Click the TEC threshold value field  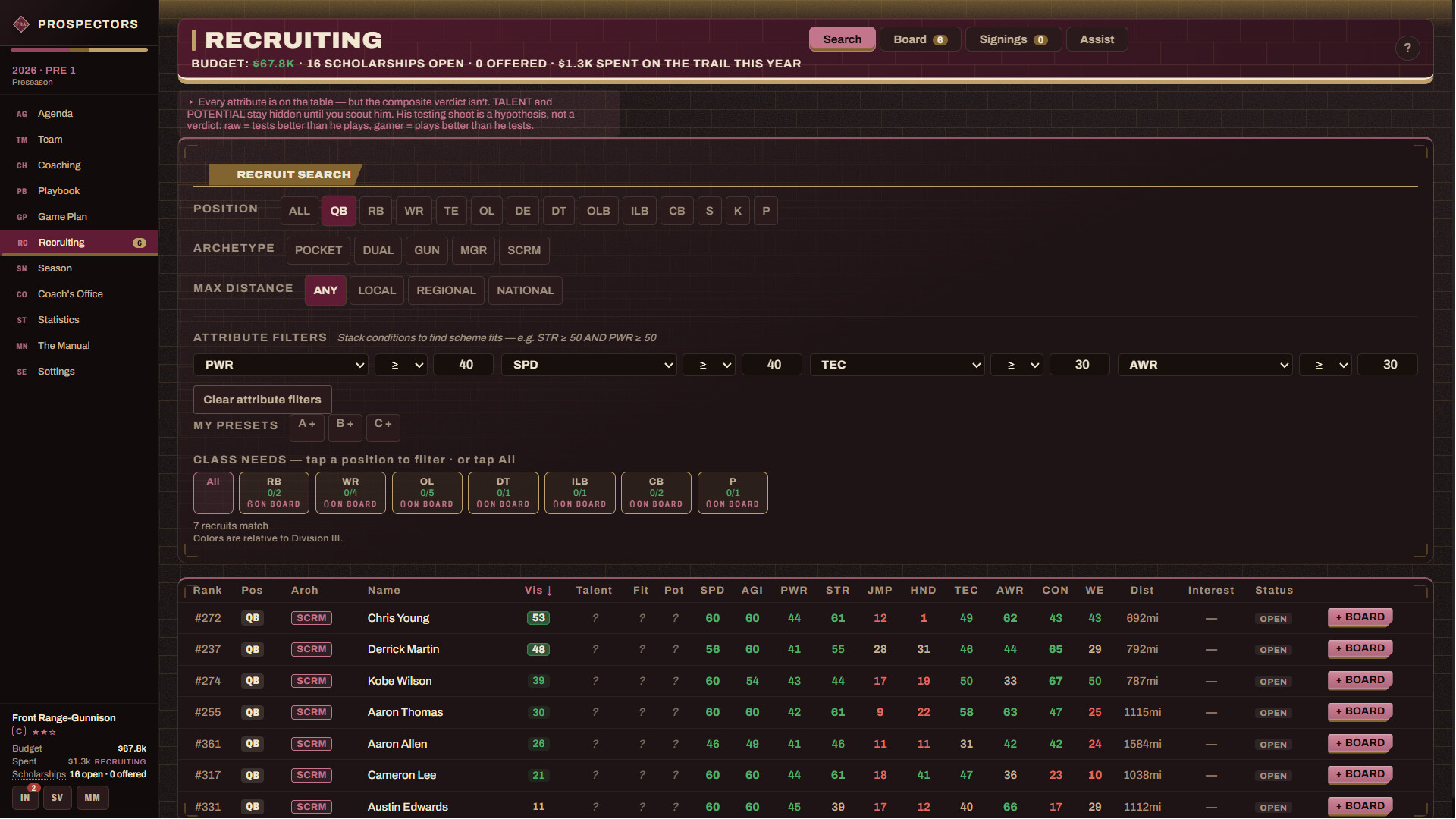pos(1080,365)
